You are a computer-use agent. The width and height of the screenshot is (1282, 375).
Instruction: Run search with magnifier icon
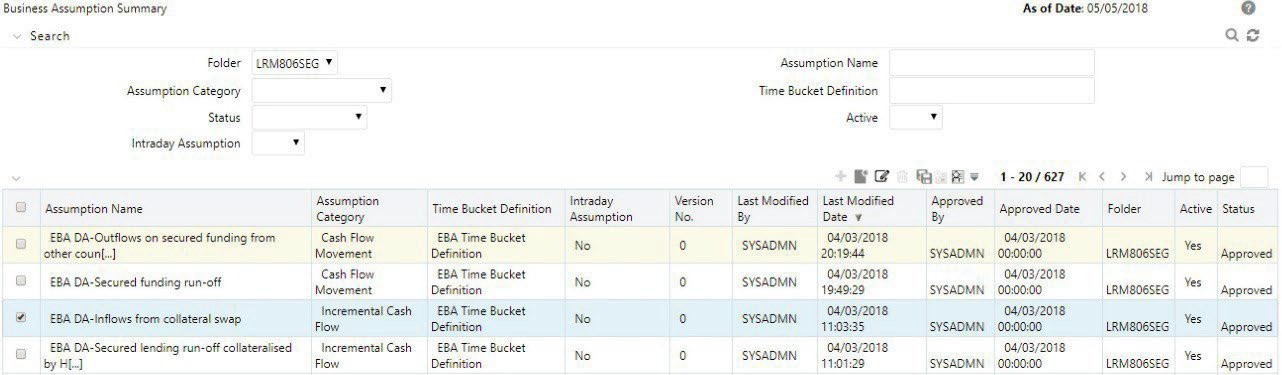pos(1233,36)
